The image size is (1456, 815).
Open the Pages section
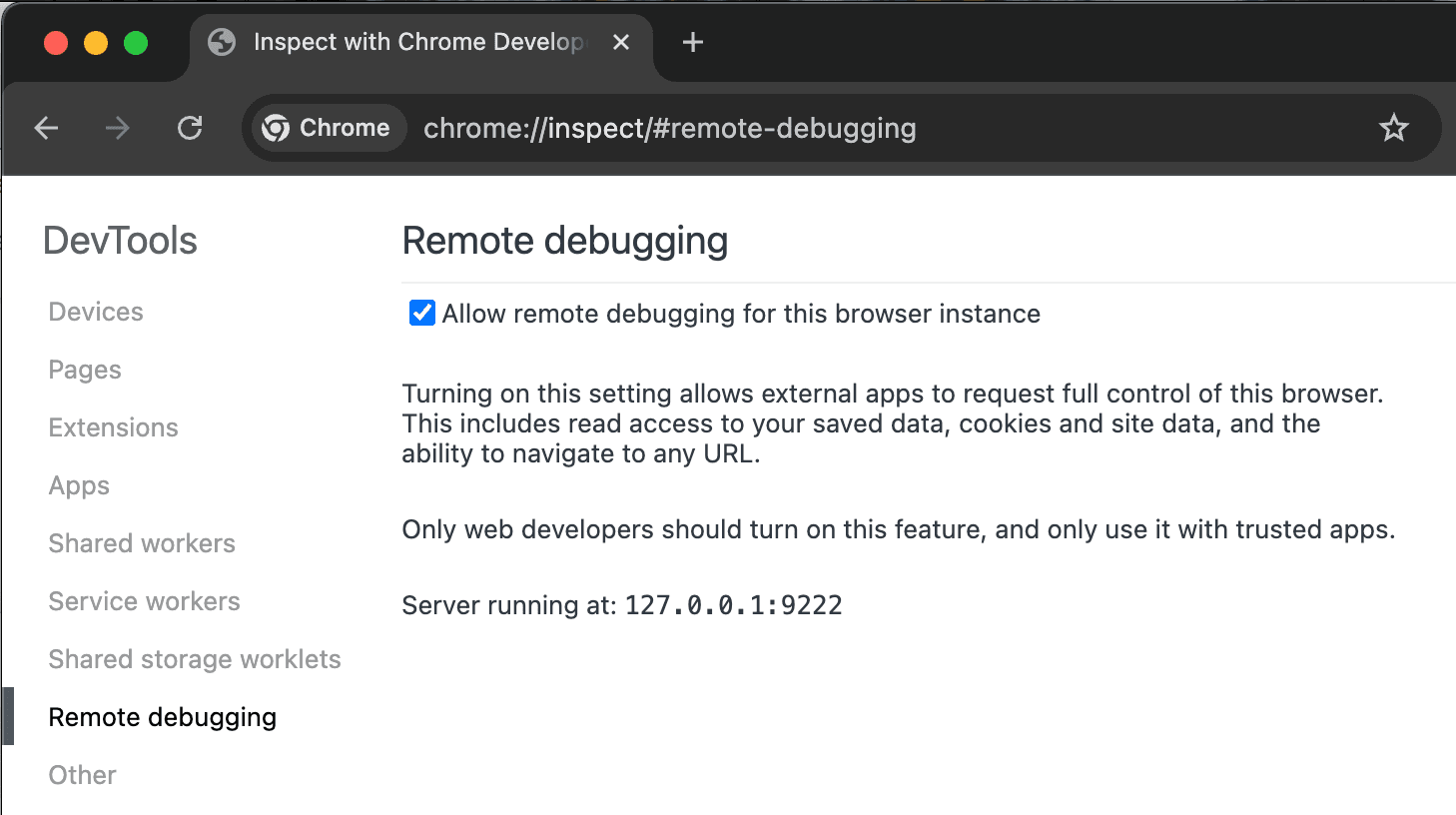[84, 369]
